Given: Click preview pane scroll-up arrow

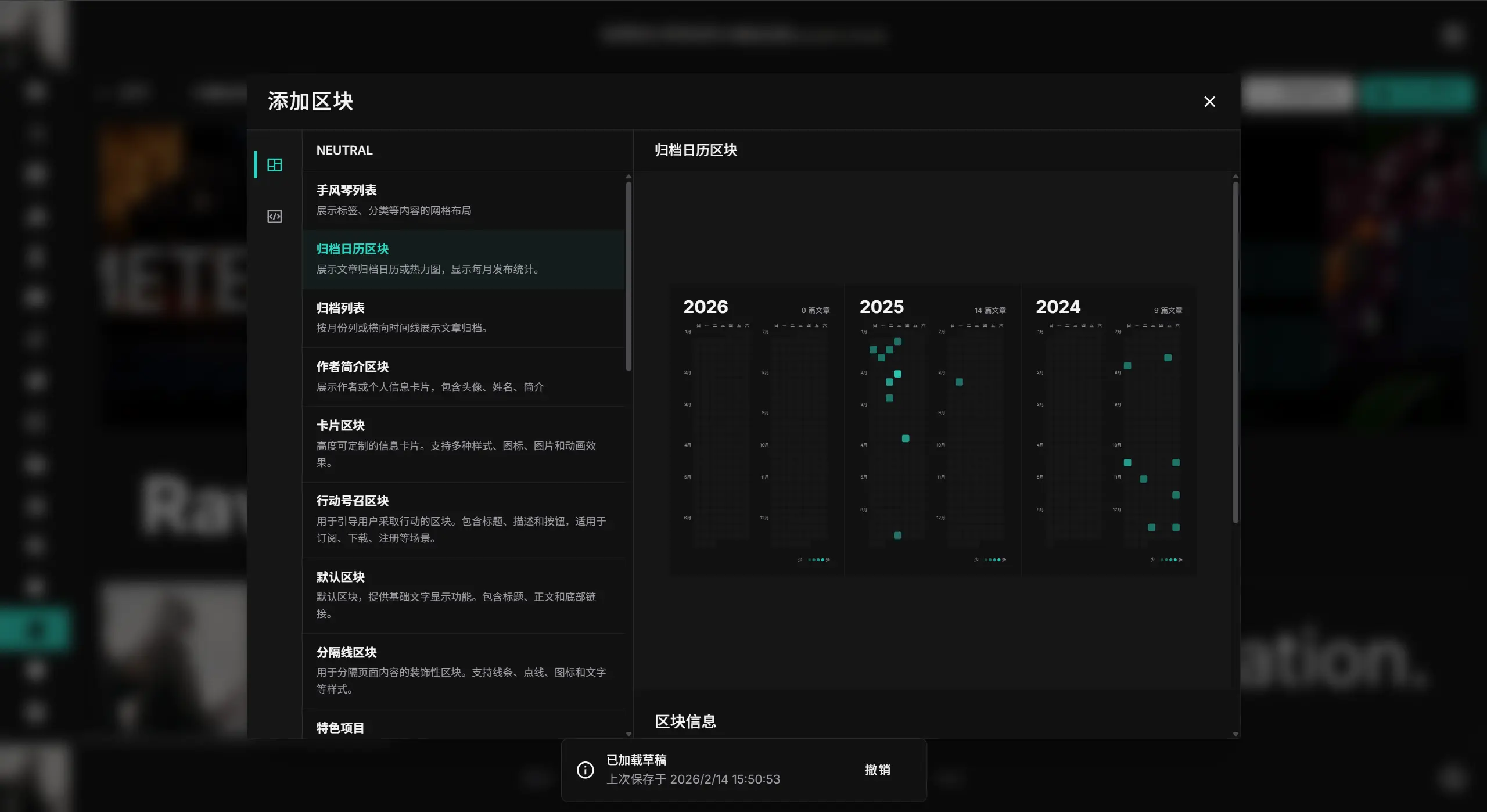Looking at the screenshot, I should (1235, 177).
